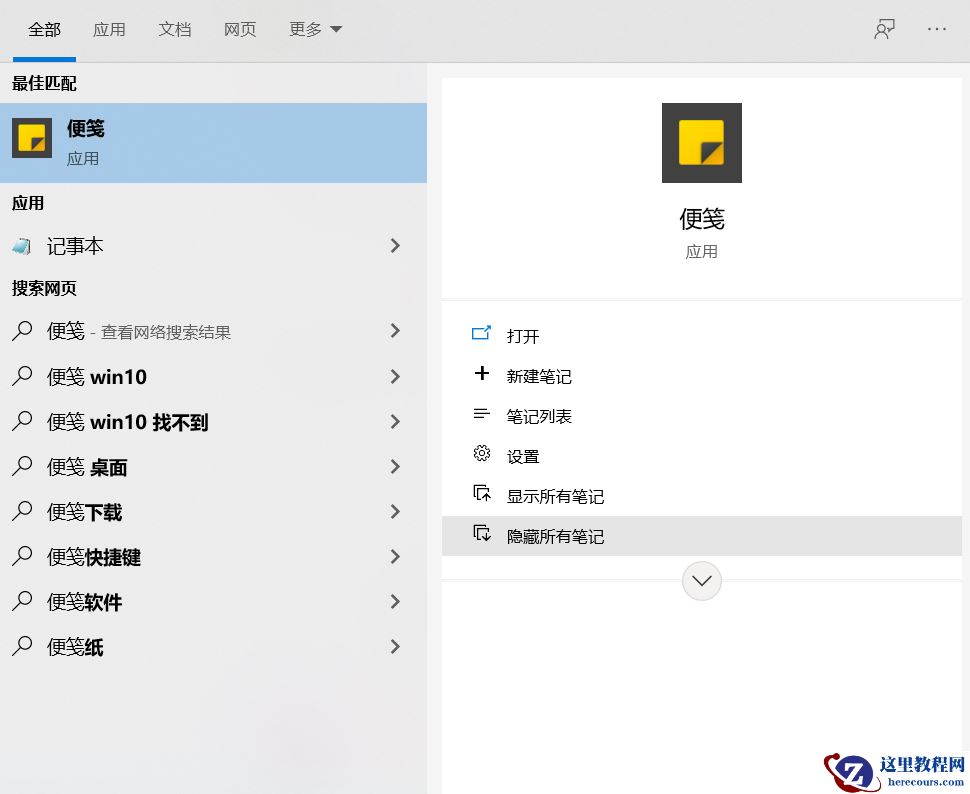
Task: Switch to the 应用 tab
Action: point(110,29)
